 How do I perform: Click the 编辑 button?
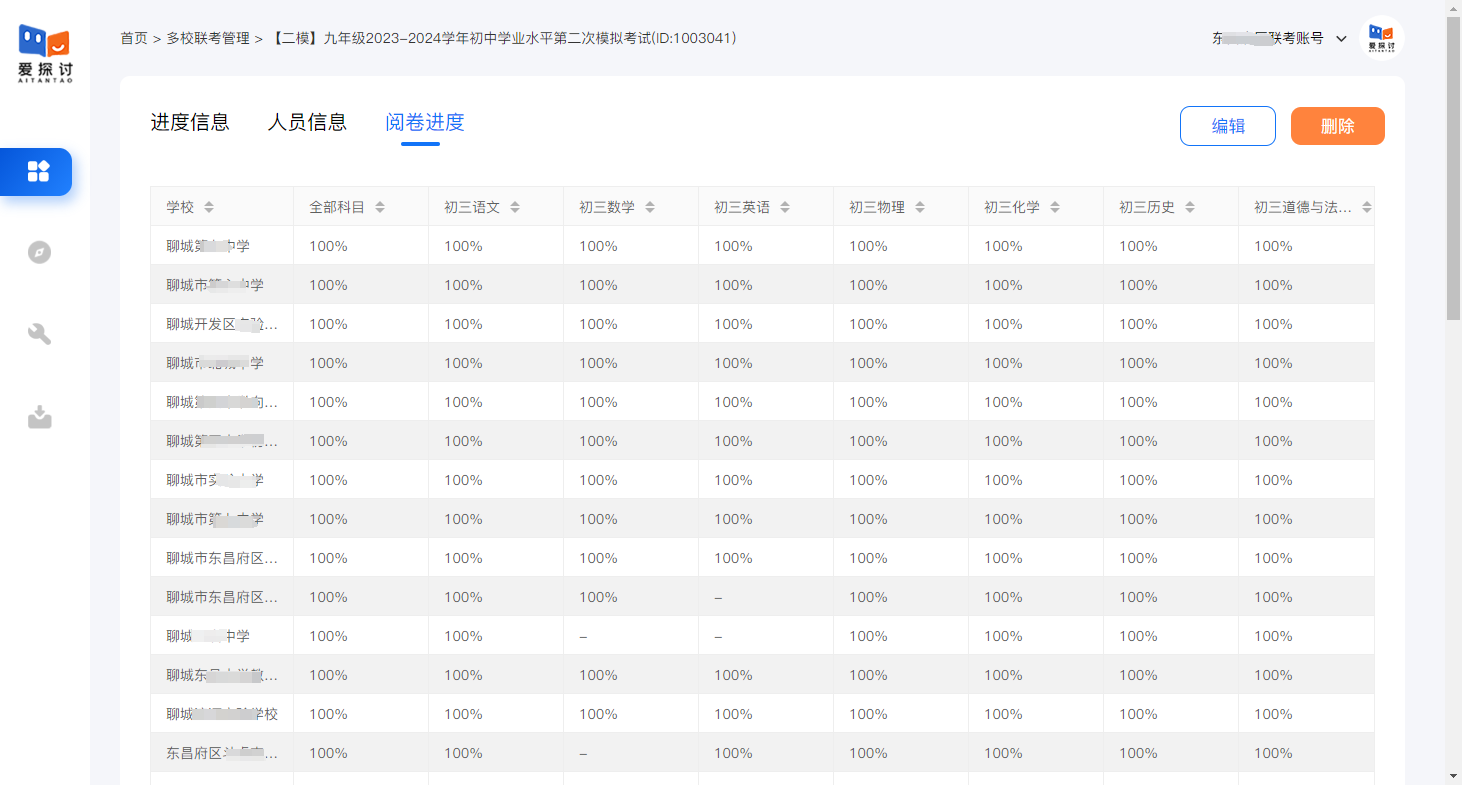[1227, 126]
